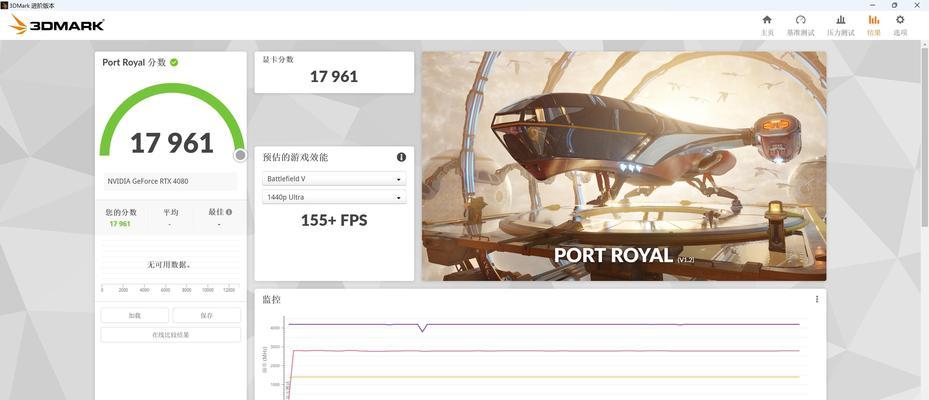
Task: Click the 155+ FPS estimate
Action: (334, 220)
